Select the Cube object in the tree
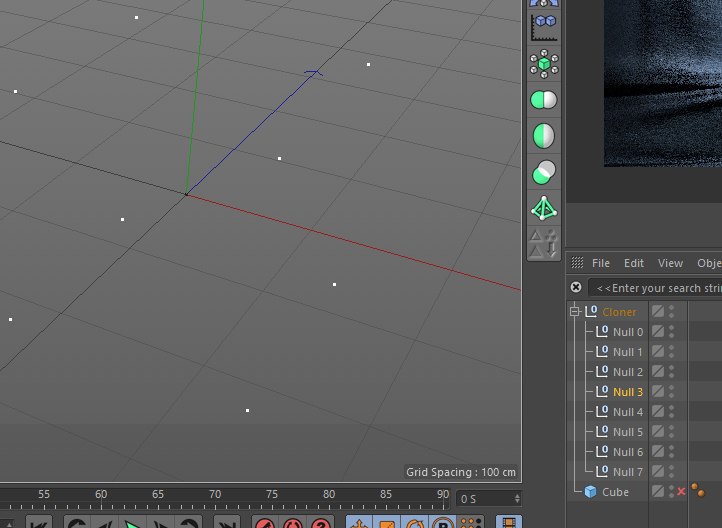This screenshot has width=722, height=528. 615,492
